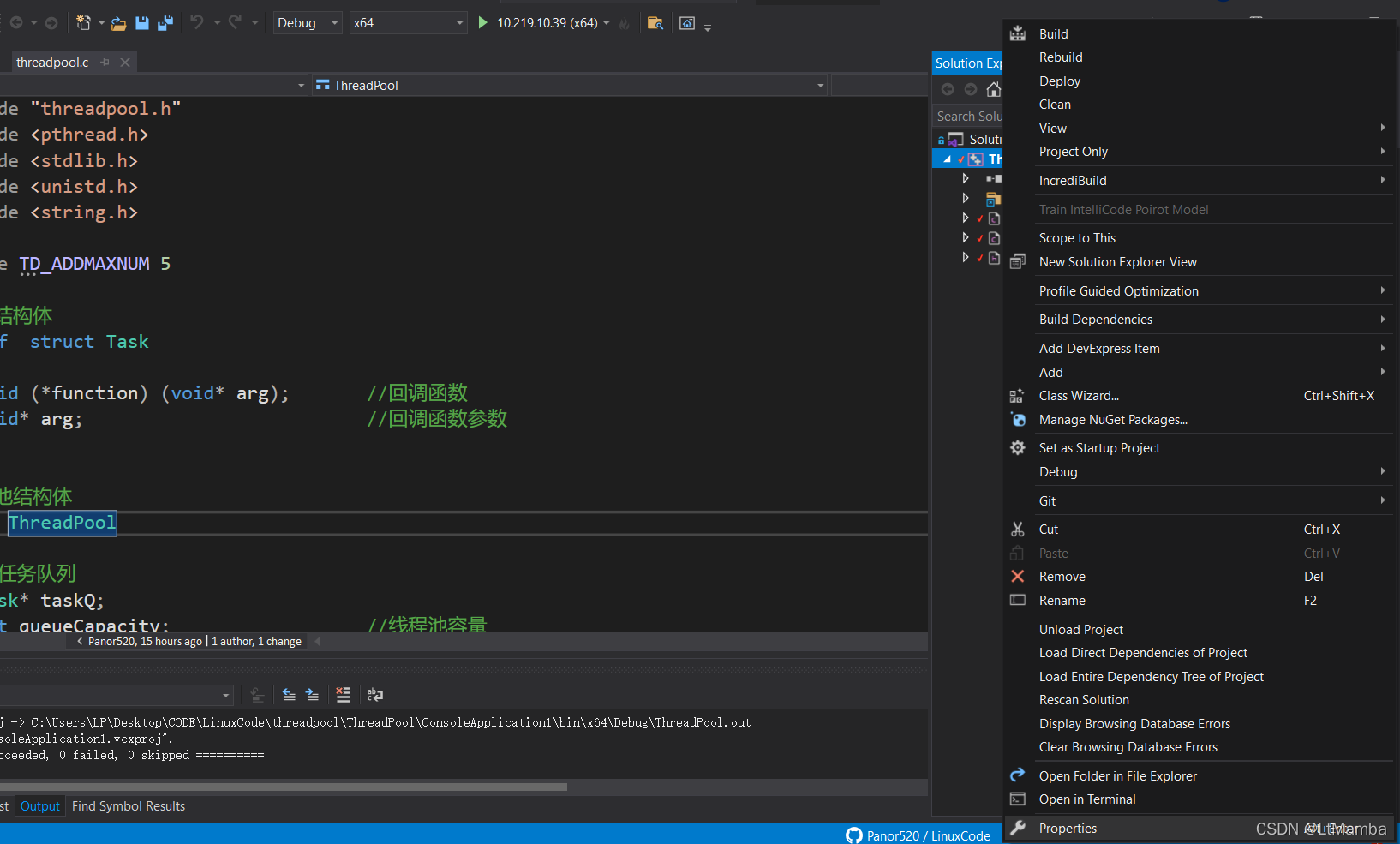This screenshot has width=1400, height=844.
Task: Click the Class Wizard icon
Action: pyautogui.click(x=1017, y=396)
